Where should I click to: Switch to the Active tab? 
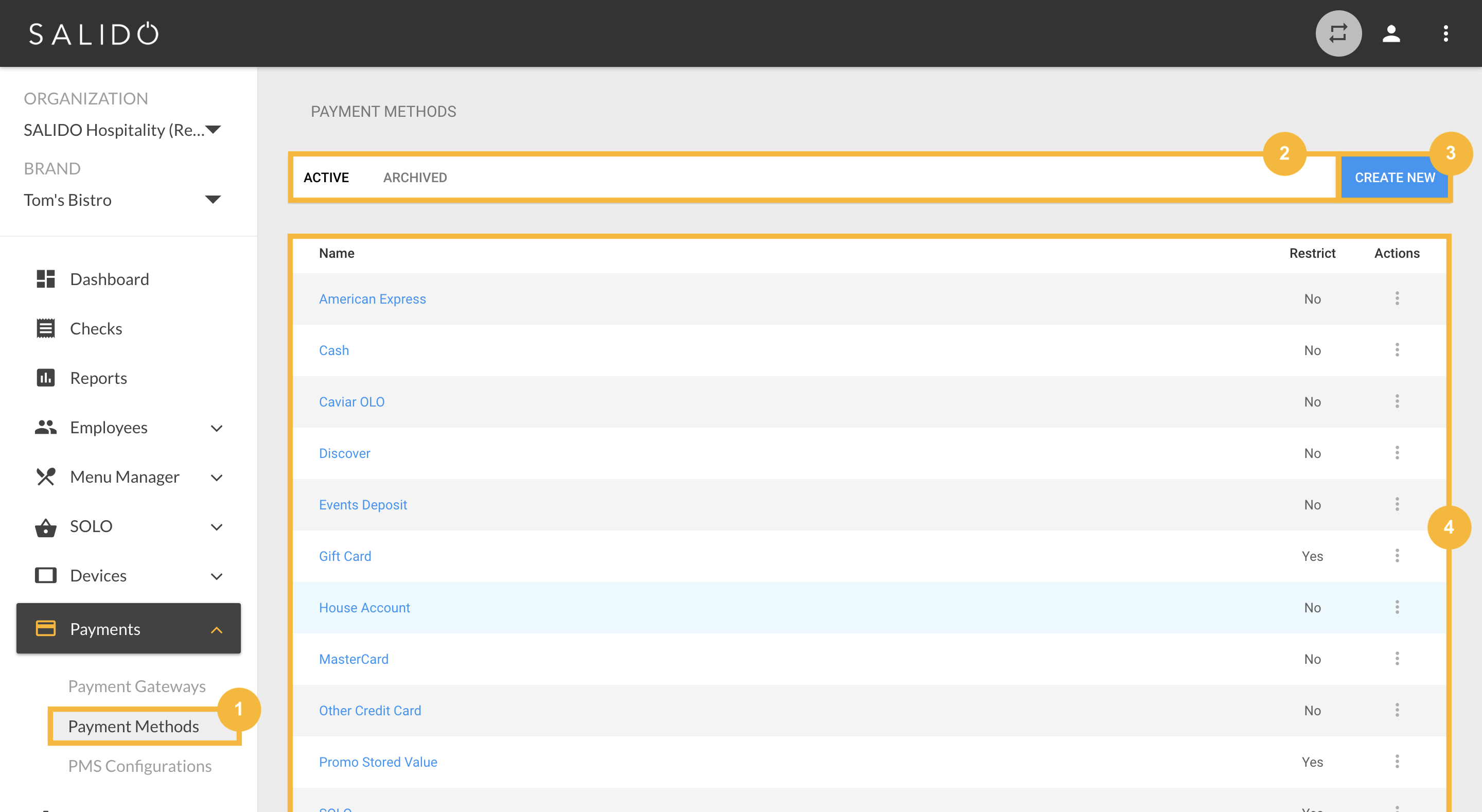click(x=326, y=177)
